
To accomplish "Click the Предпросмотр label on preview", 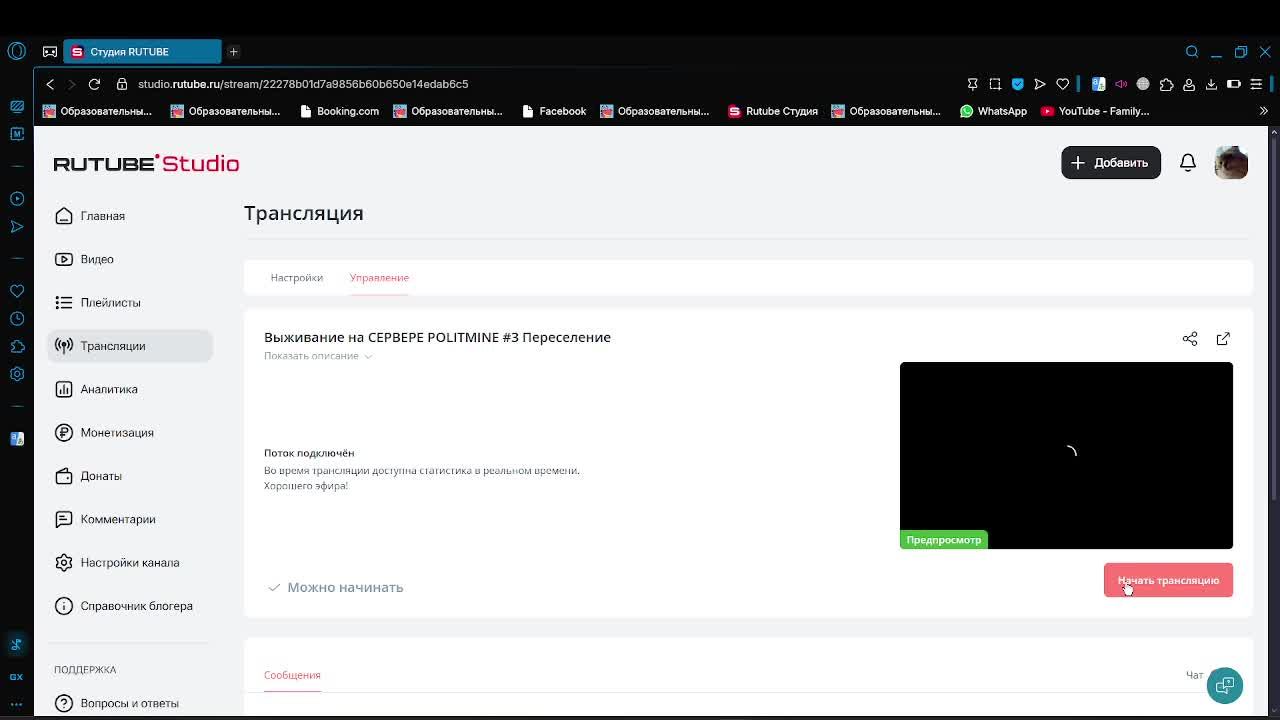I will (x=944, y=540).
